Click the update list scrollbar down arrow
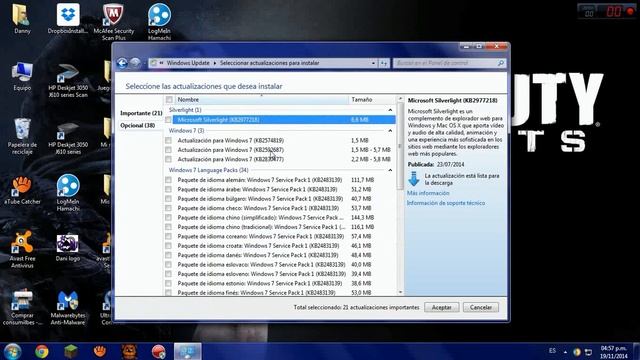 tap(400, 292)
